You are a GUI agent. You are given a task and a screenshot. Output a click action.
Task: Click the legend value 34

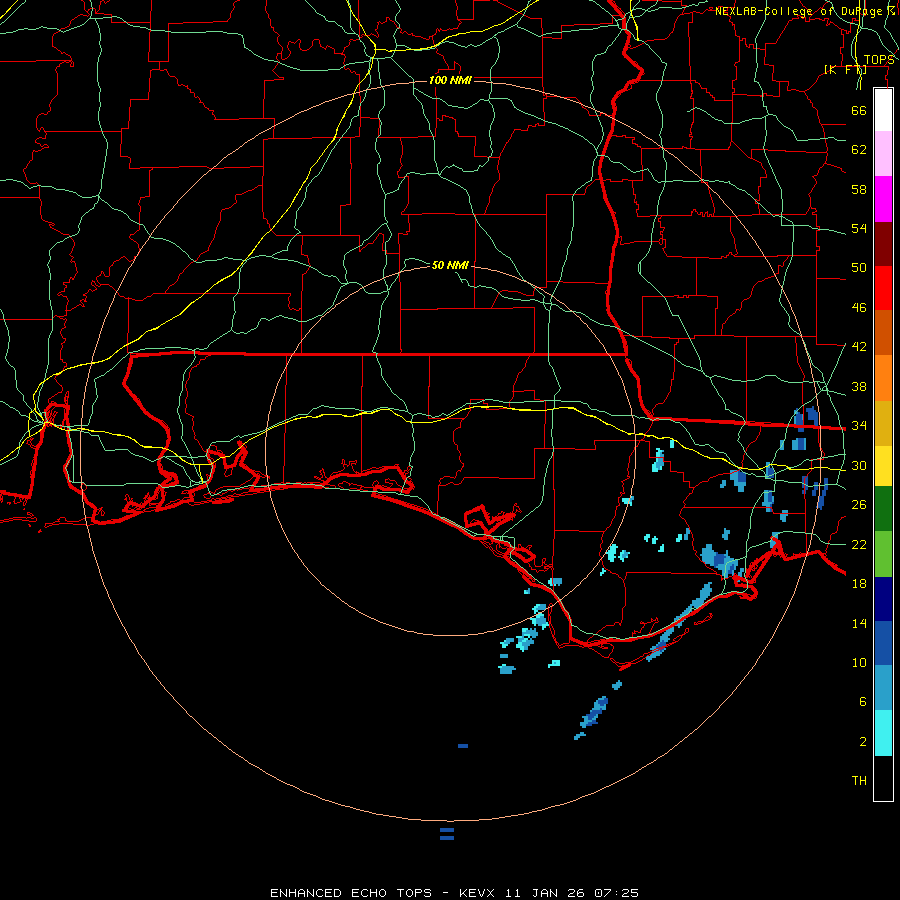(859, 426)
